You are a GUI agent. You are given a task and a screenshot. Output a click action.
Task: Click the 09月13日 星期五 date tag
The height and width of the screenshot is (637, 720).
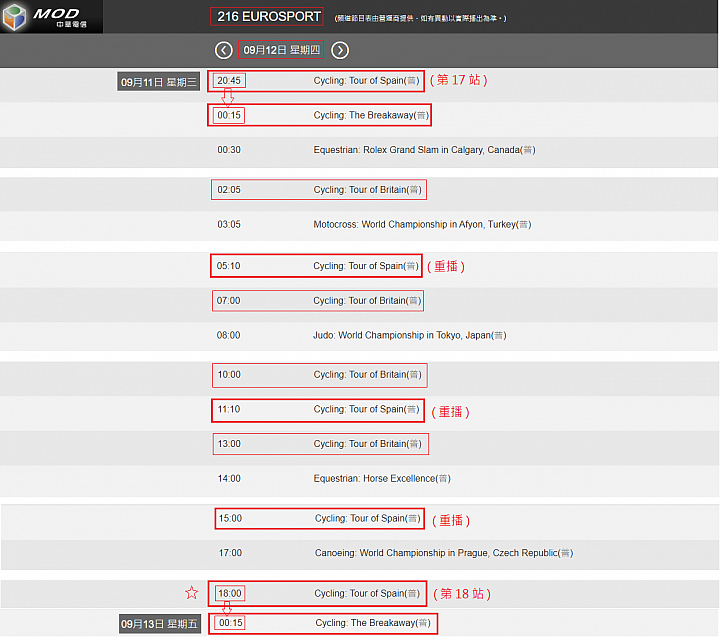coord(159,624)
